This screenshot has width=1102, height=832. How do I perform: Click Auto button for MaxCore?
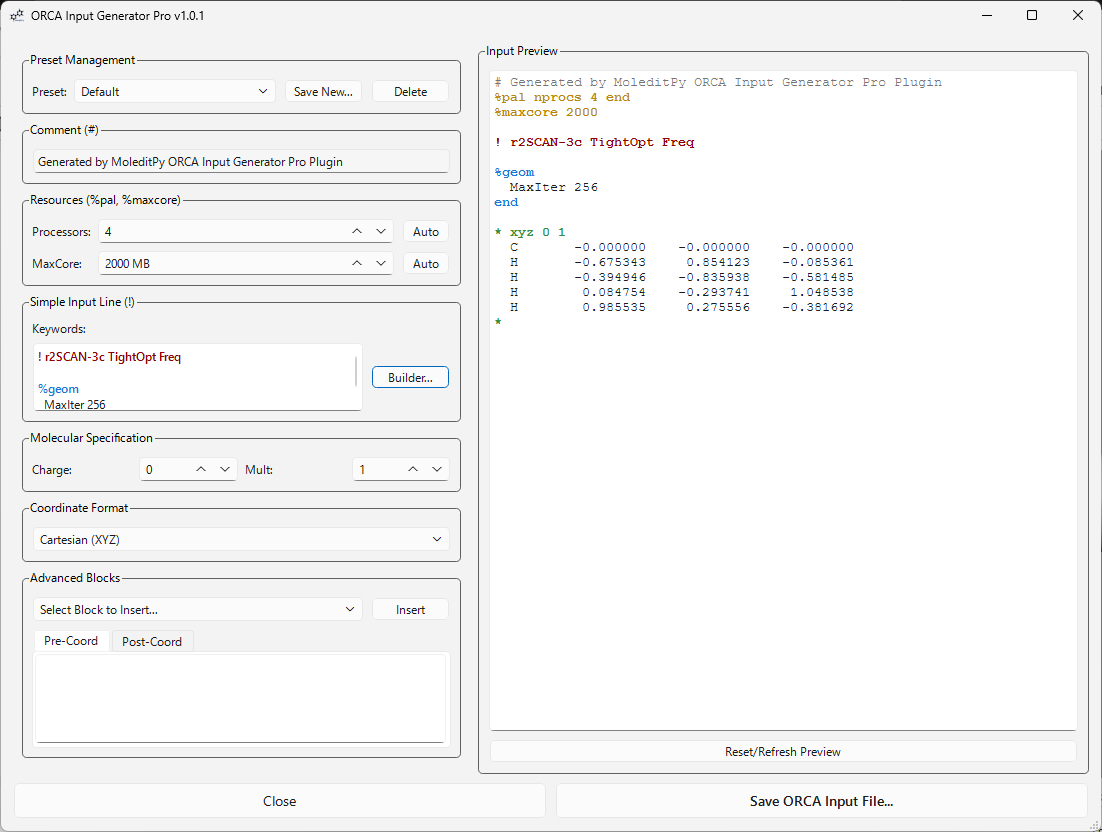click(426, 264)
